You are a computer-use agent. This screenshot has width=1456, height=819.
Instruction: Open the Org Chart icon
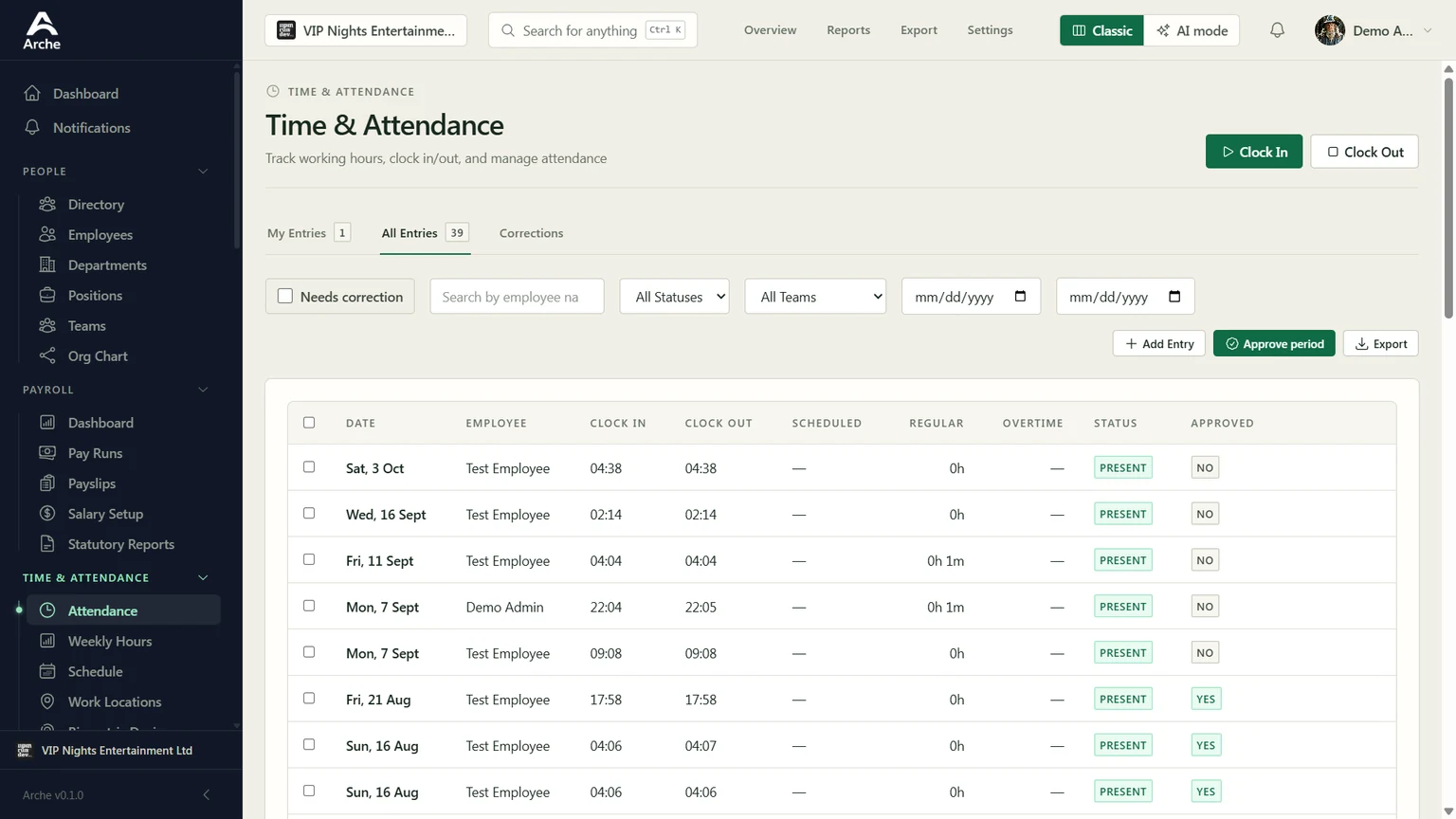pos(47,355)
